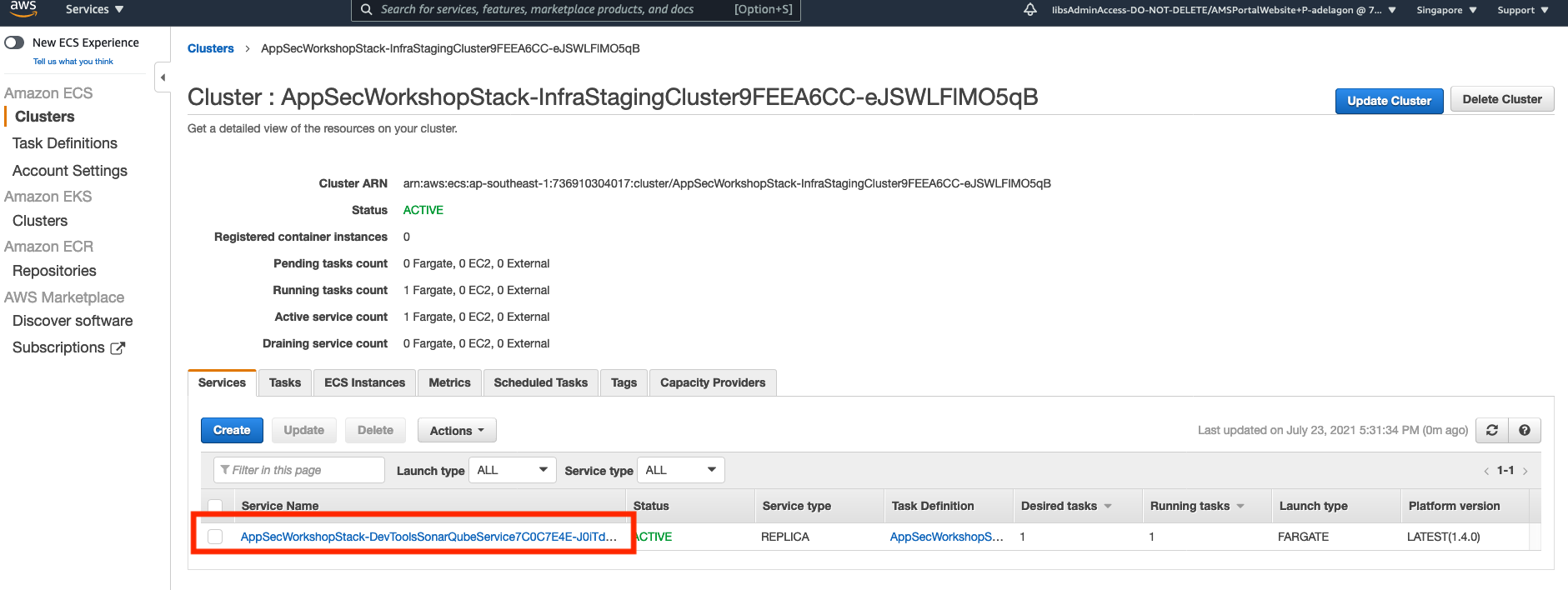
Task: Switch to the Tasks tab
Action: (285, 382)
